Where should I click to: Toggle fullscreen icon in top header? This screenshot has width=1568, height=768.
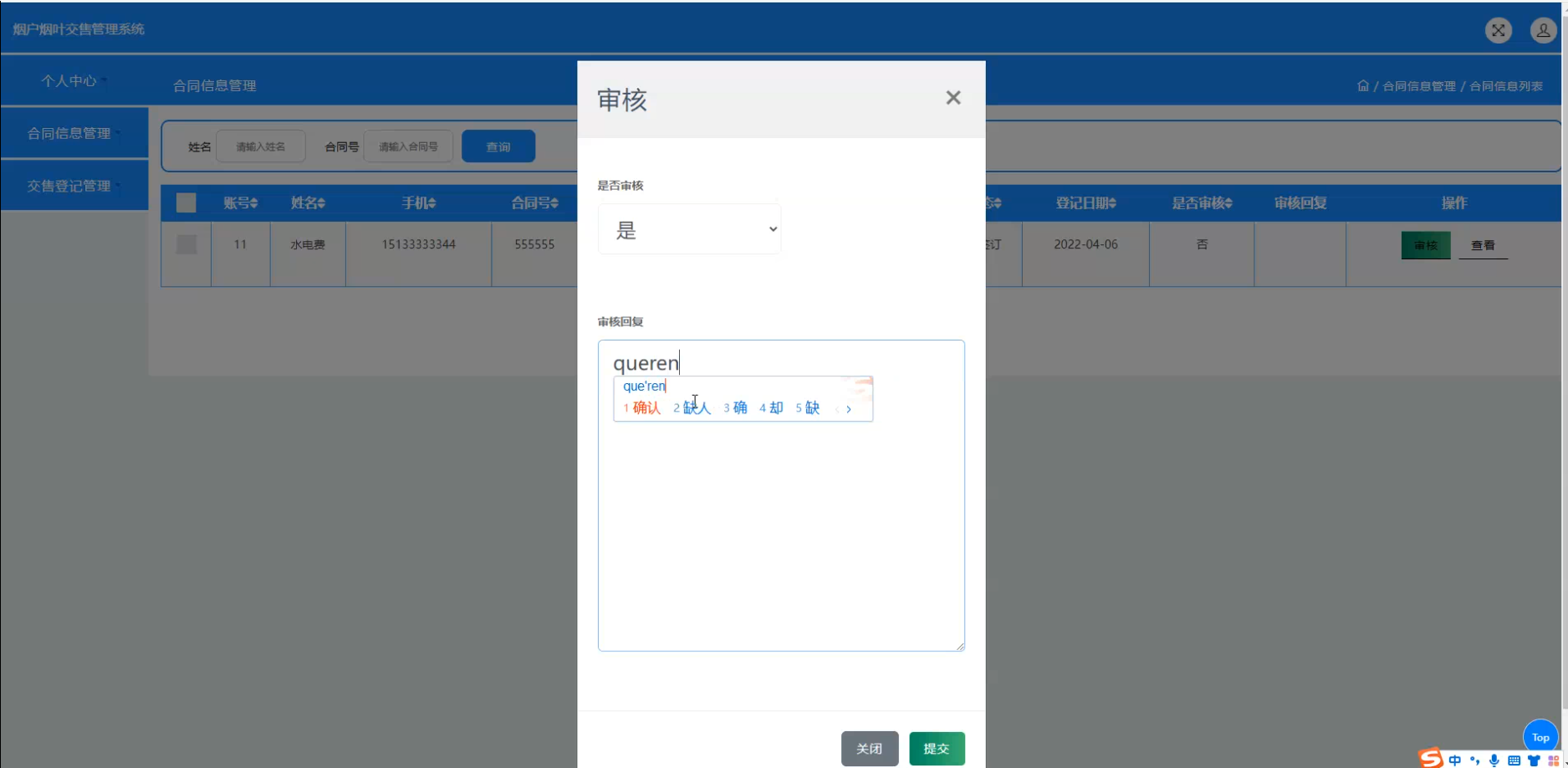pyautogui.click(x=1498, y=30)
